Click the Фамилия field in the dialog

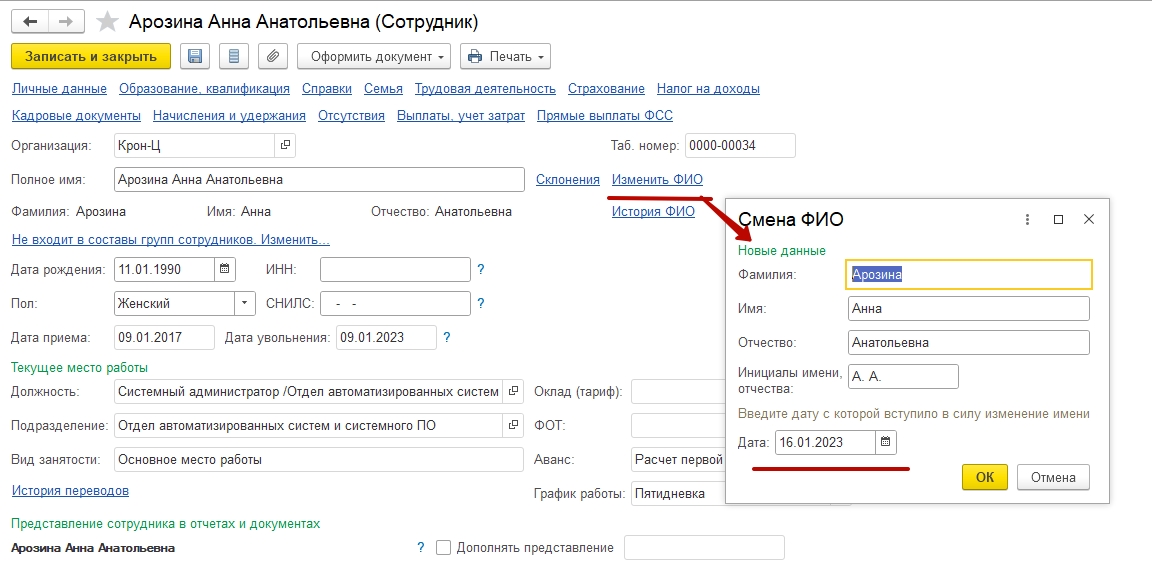click(968, 274)
